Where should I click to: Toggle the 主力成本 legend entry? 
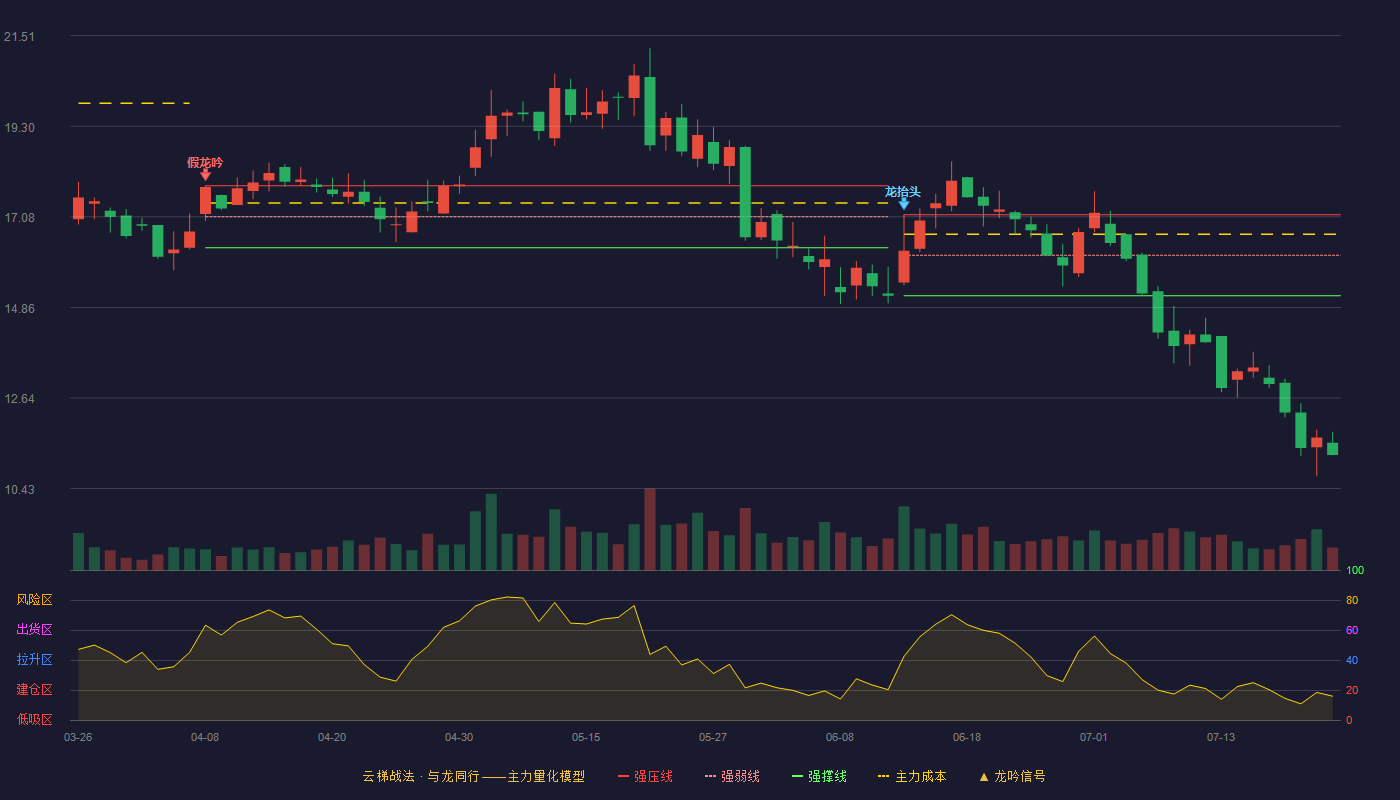click(912, 776)
